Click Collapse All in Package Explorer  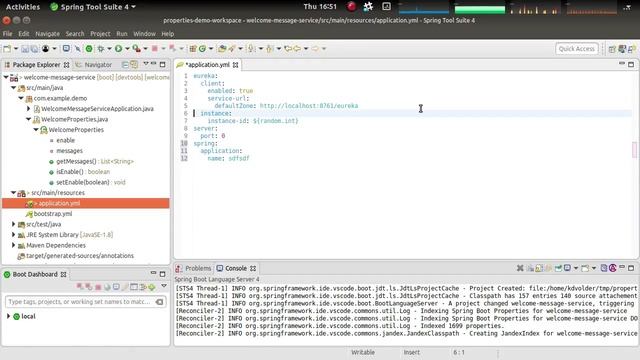click(x=125, y=64)
